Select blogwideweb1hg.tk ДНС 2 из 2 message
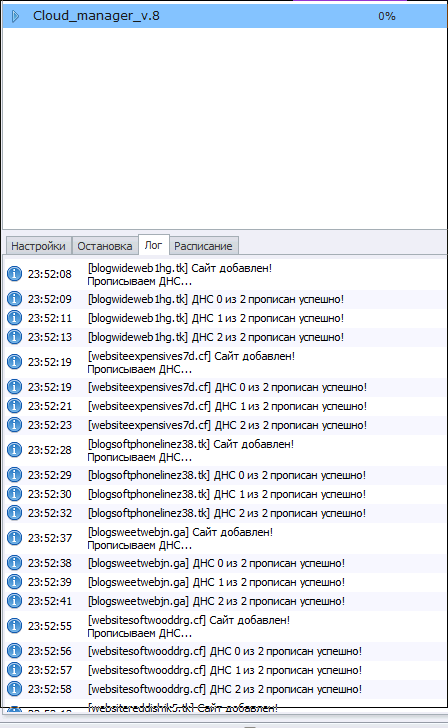The height and width of the screenshot is (728, 448). pos(216,337)
